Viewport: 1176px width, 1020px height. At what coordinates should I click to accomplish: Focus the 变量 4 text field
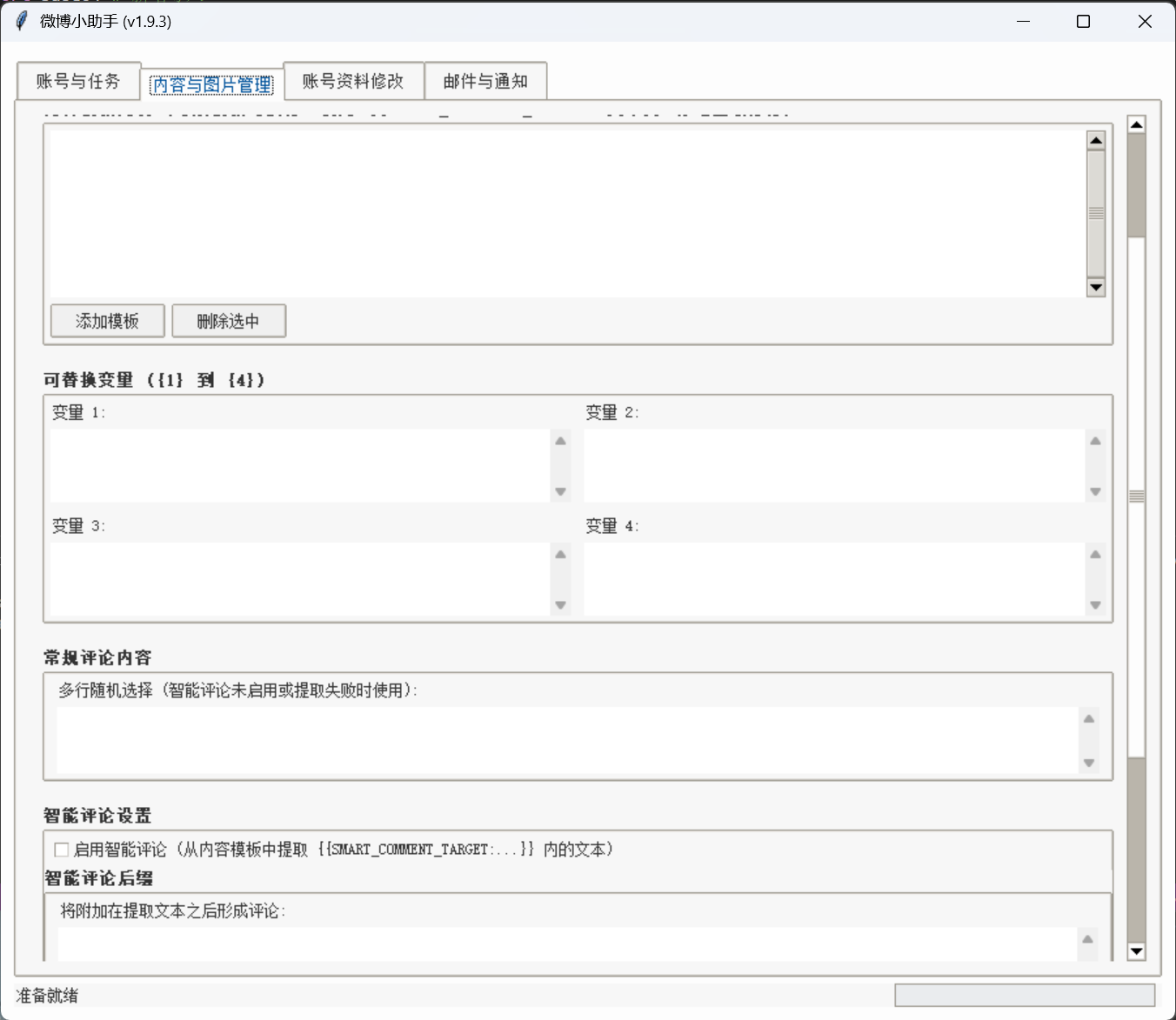pos(834,579)
